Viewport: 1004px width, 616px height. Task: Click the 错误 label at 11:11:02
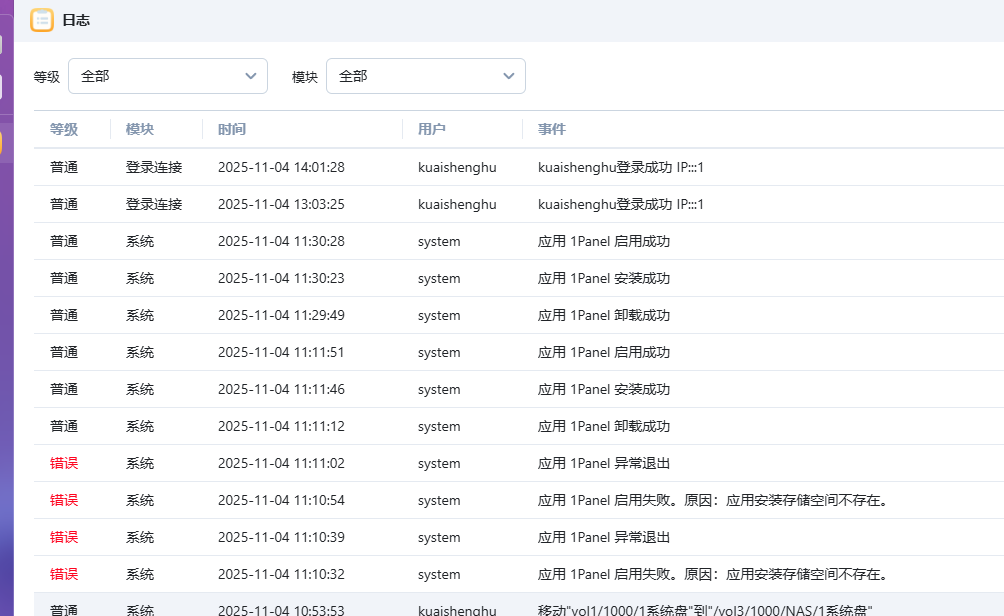pyautogui.click(x=64, y=463)
